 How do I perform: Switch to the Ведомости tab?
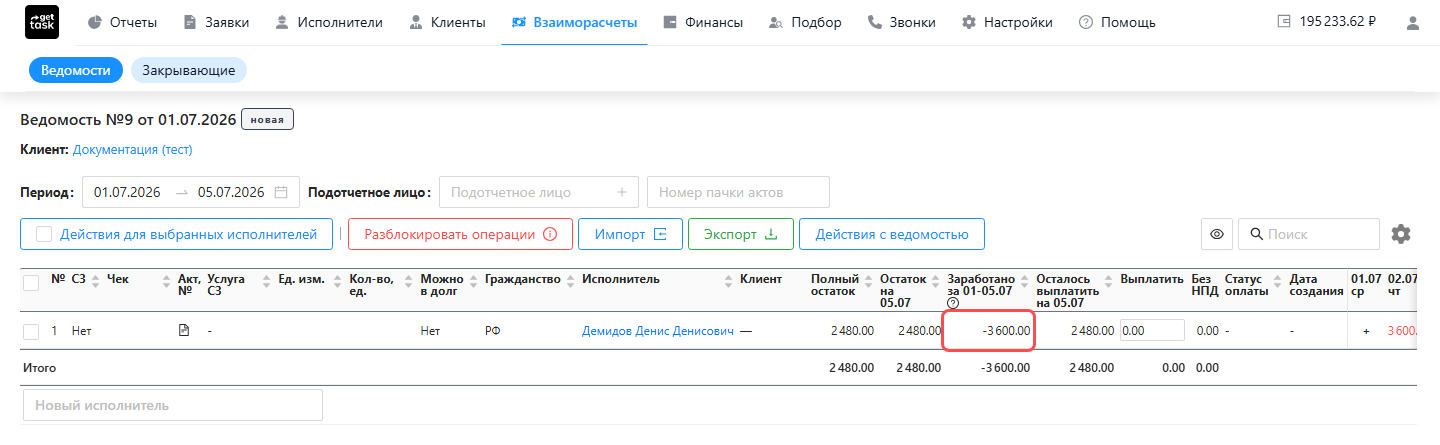point(75,70)
